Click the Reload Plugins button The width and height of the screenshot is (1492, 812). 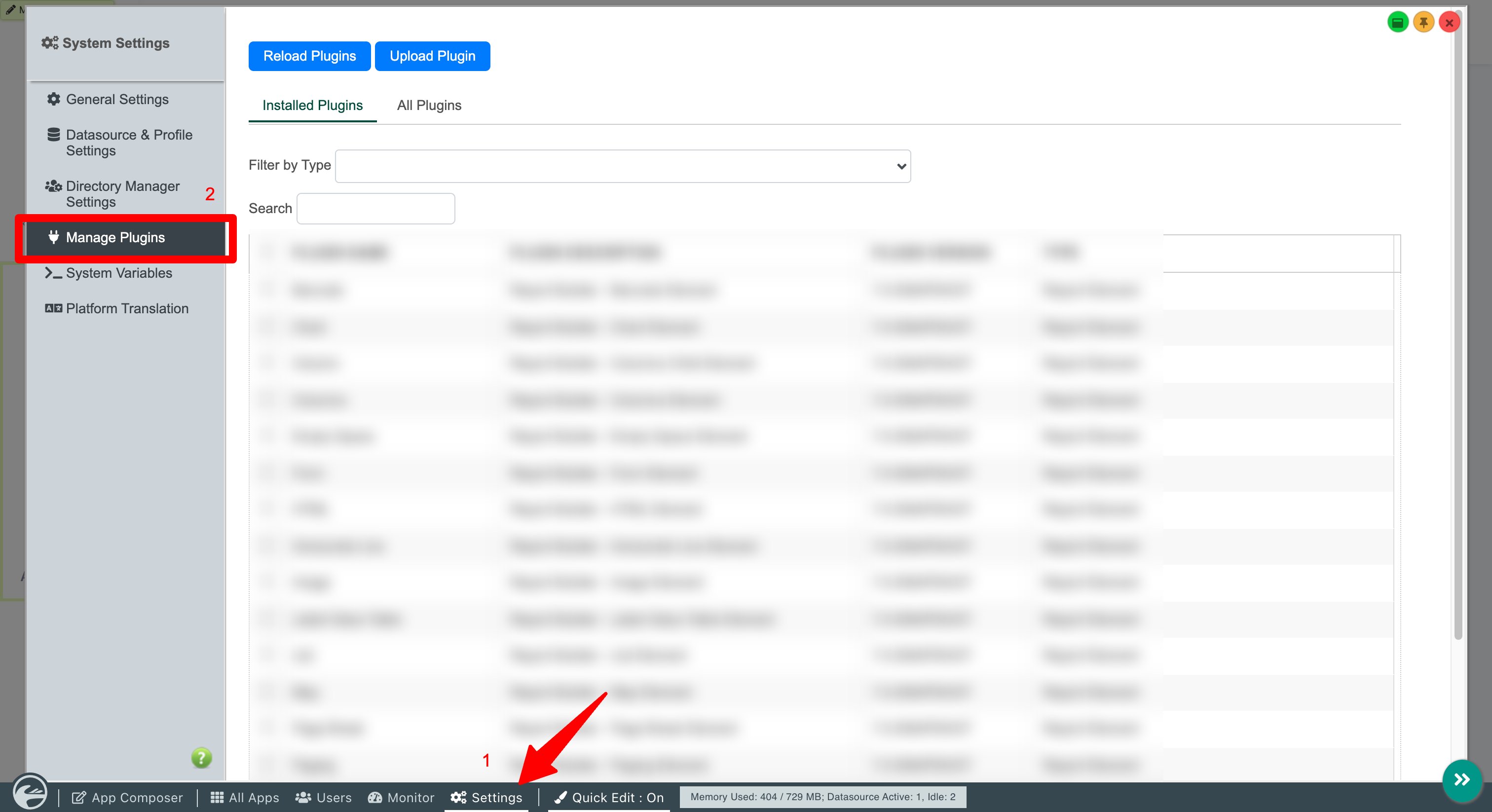point(309,56)
